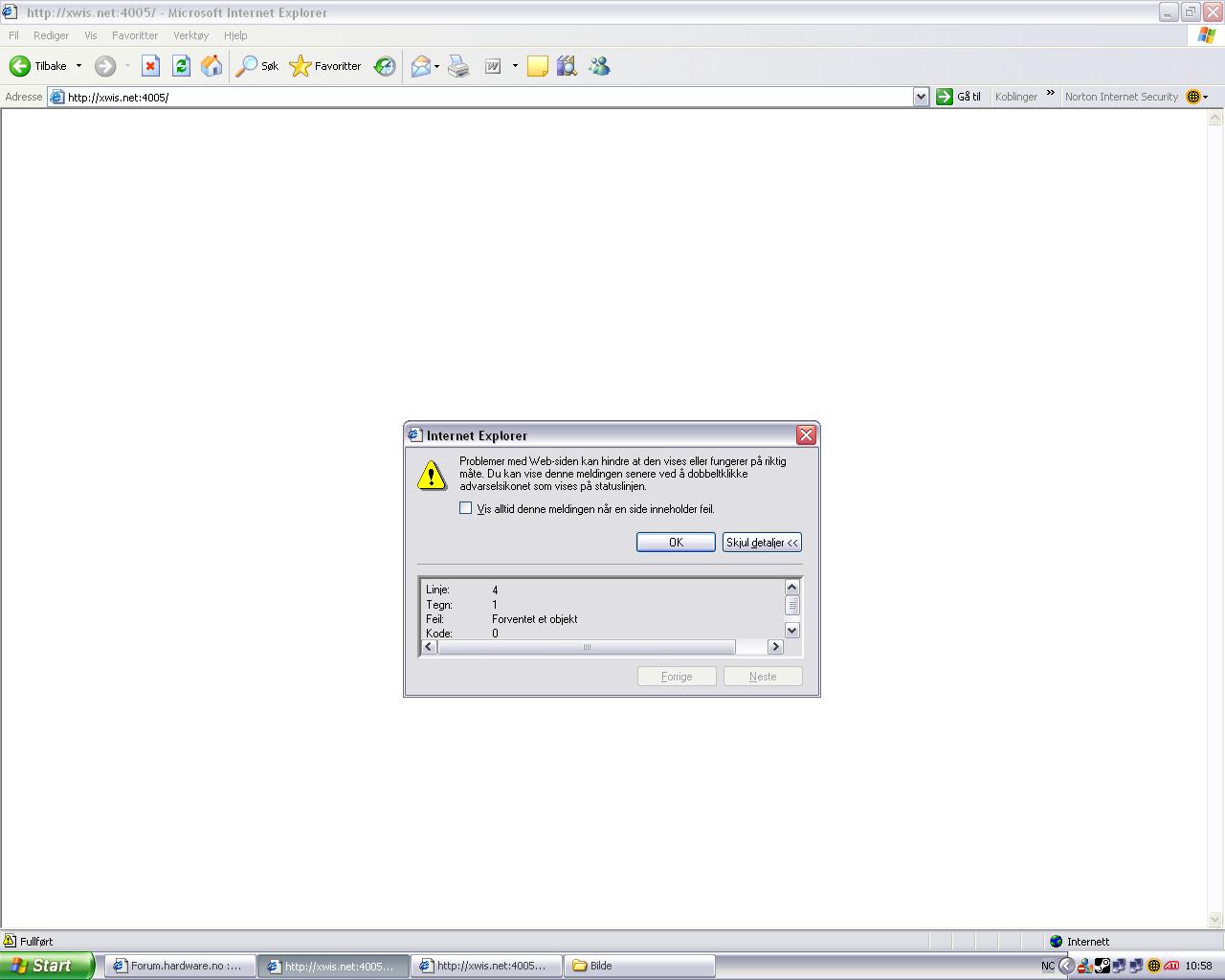Click the Norton yellow globe tray icon
Viewport: 1225px width, 980px height.
(1154, 966)
